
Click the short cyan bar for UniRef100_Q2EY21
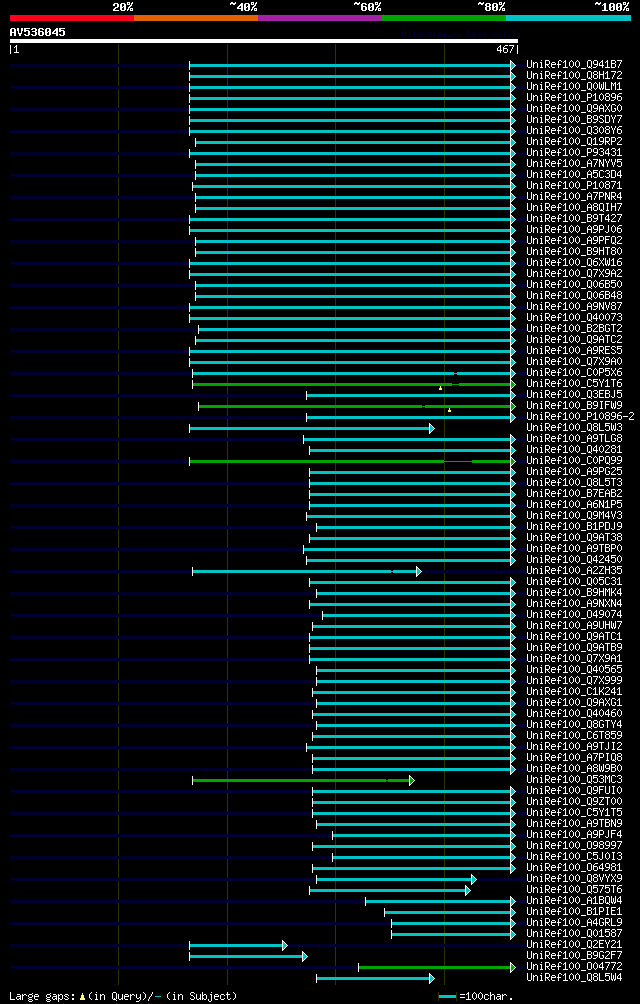[x=238, y=945]
